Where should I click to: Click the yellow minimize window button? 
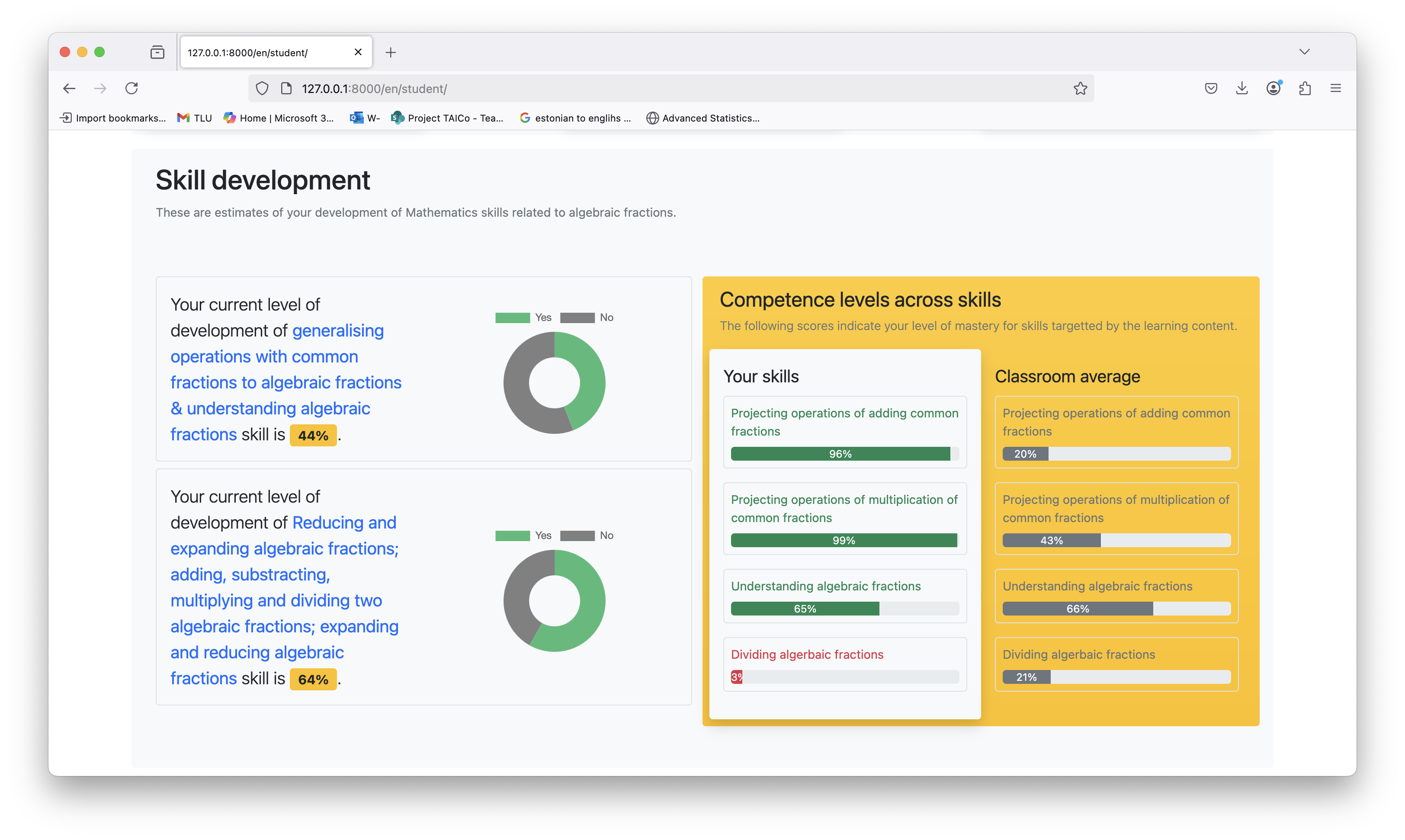pos(82,52)
